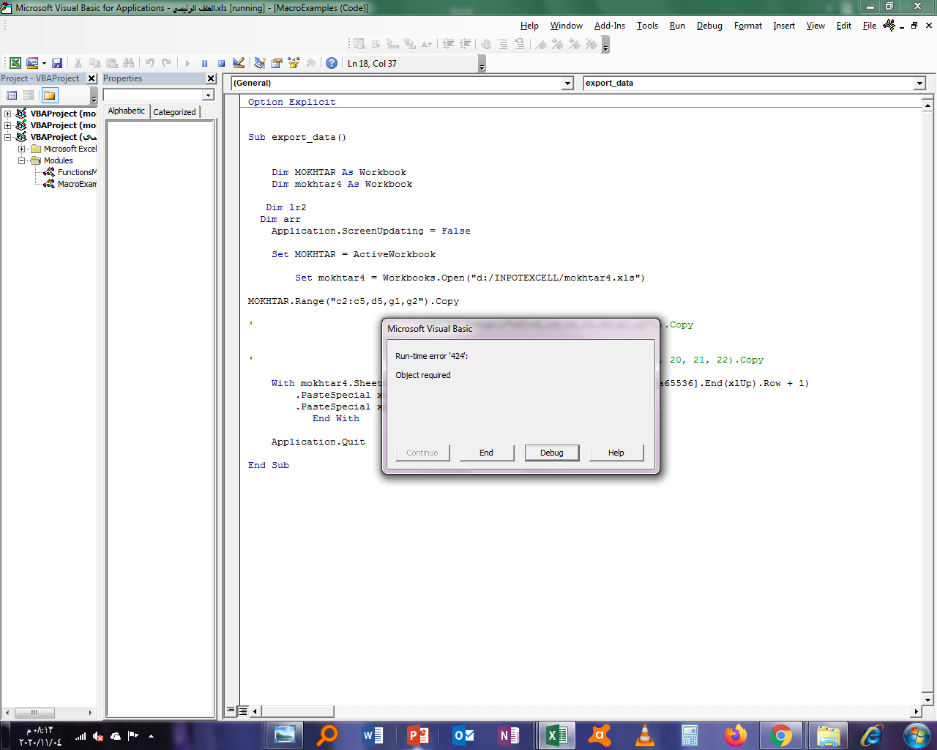Open the (General) object dropdown

point(568,83)
